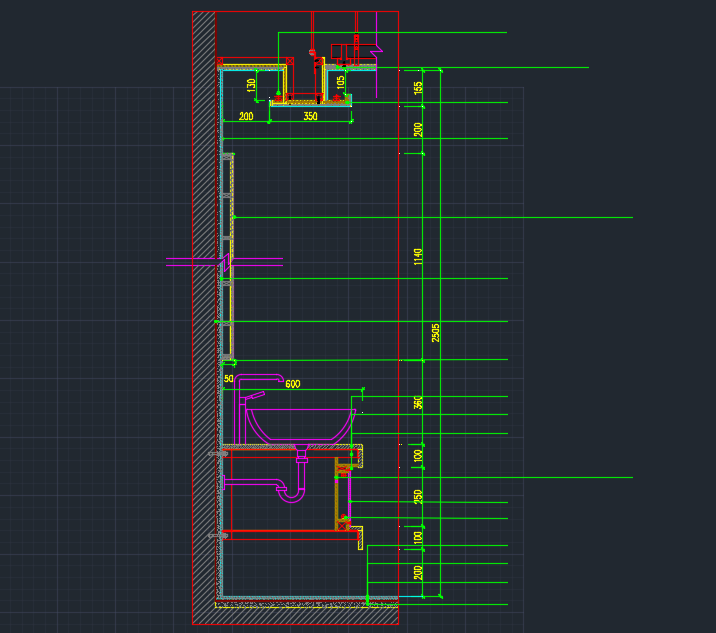The image size is (716, 633).
Task: Select the 600 countertop width dimension
Action: (293, 384)
